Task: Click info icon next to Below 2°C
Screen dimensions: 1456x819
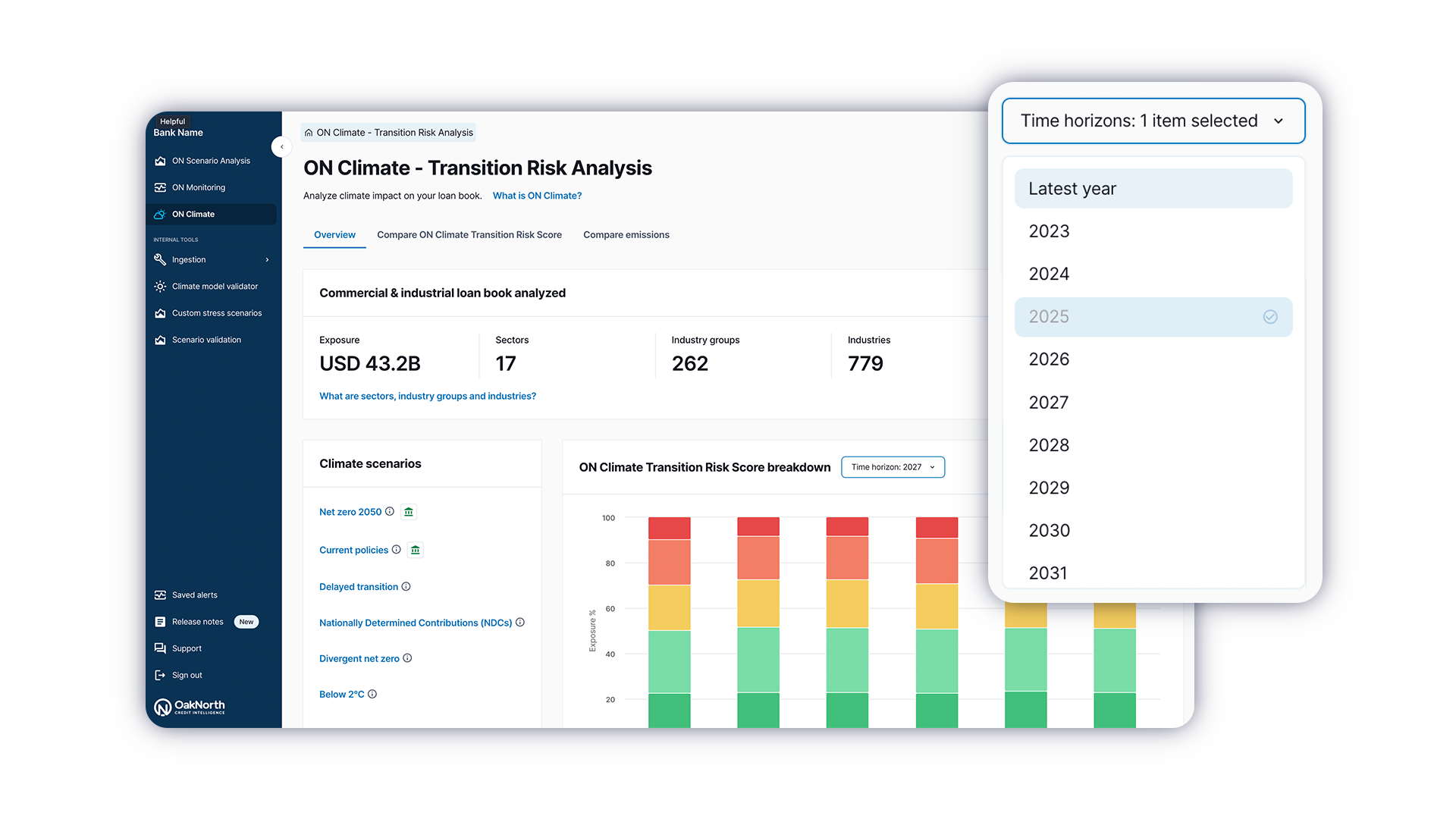Action: [x=372, y=694]
